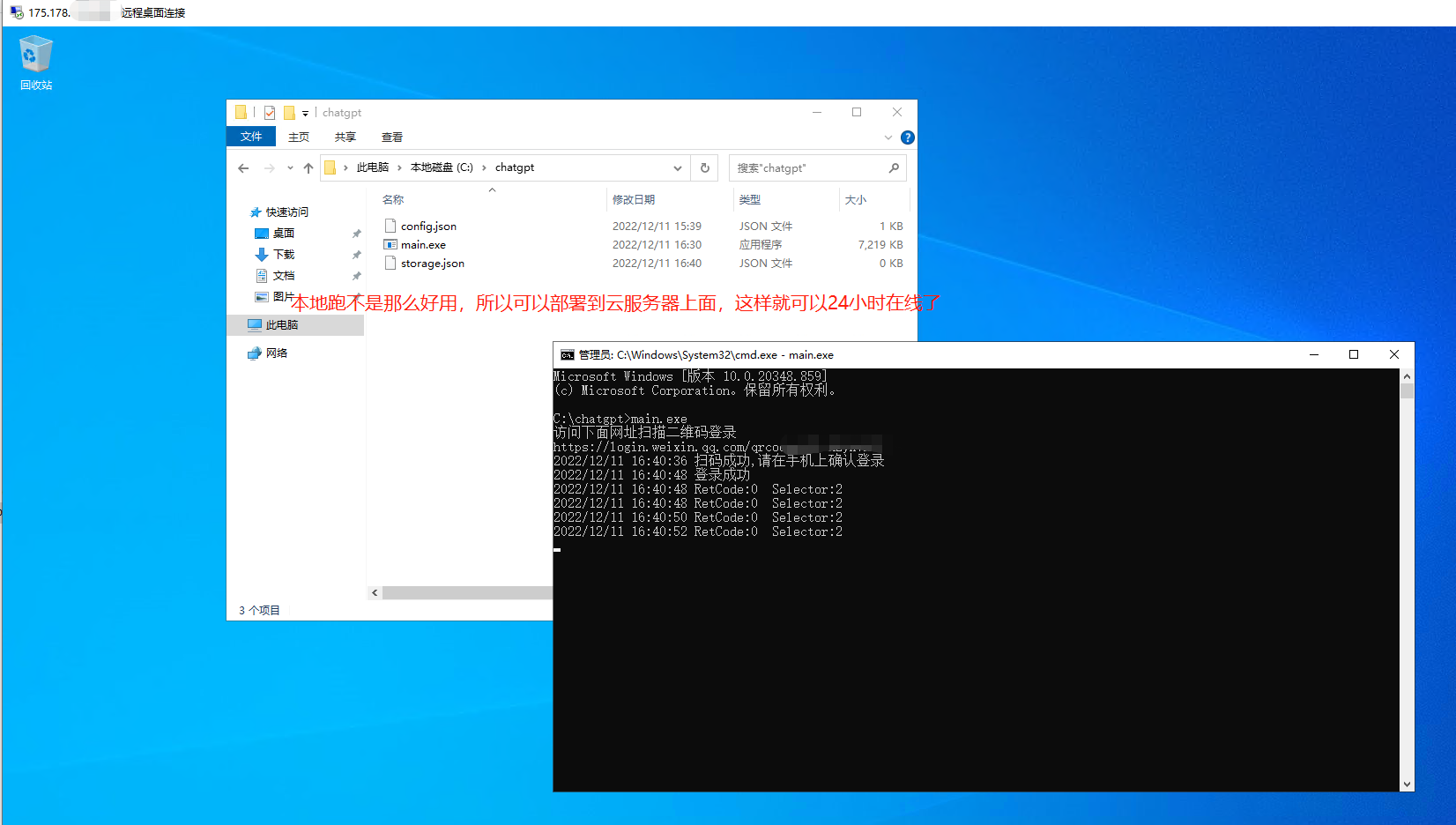Select 网络 in the navigation pane
Screen dimensions: 1456x825
(x=277, y=353)
